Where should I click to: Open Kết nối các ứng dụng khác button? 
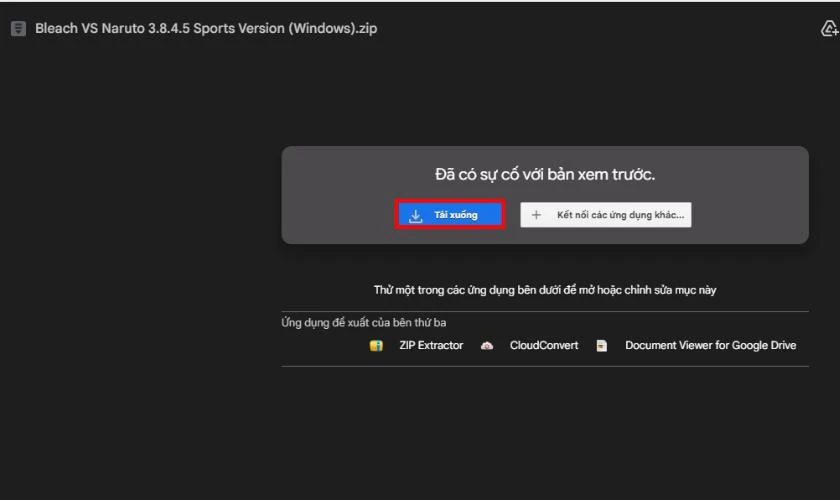coord(605,215)
